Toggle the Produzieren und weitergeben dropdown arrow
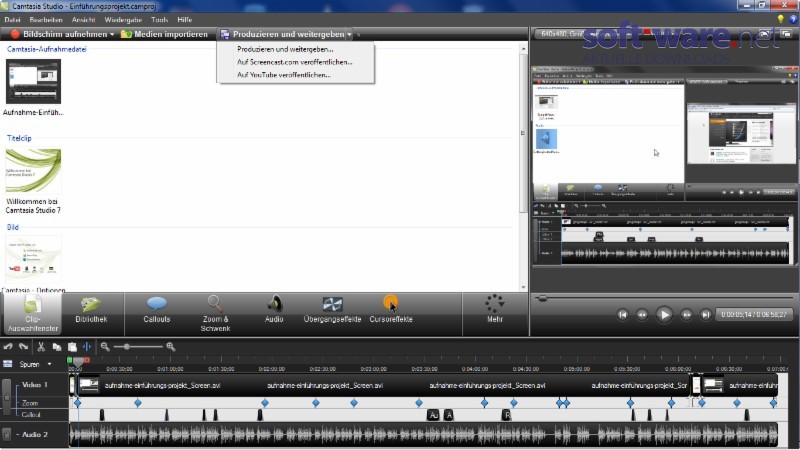 click(x=349, y=35)
